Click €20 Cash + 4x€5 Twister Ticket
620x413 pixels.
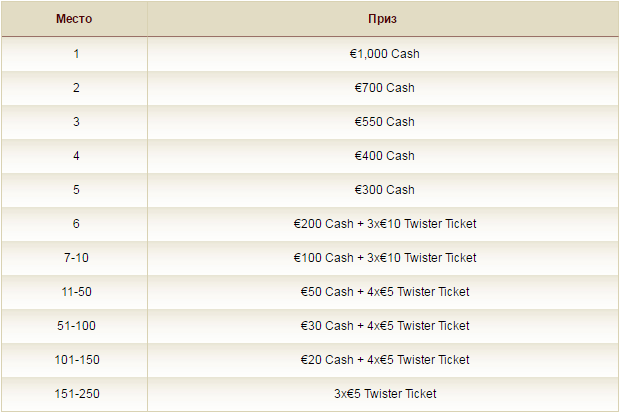pos(385,360)
